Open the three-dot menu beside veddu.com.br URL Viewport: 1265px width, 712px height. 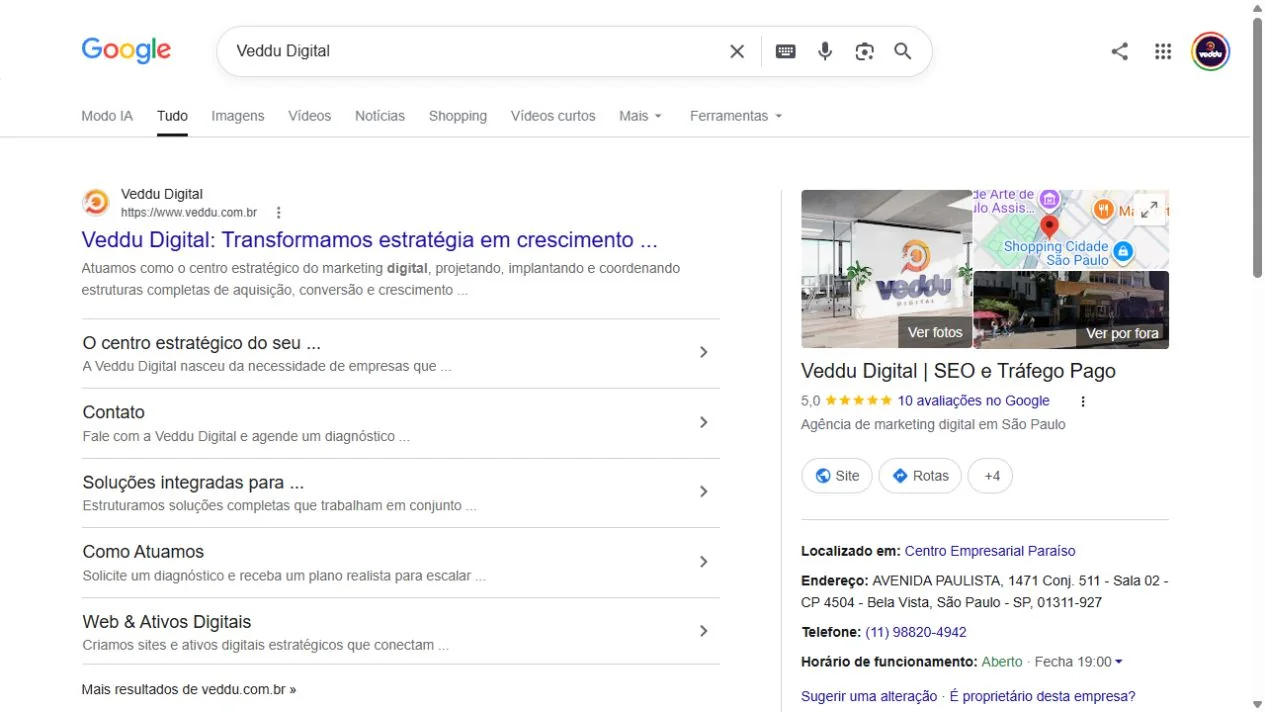[x=279, y=213]
